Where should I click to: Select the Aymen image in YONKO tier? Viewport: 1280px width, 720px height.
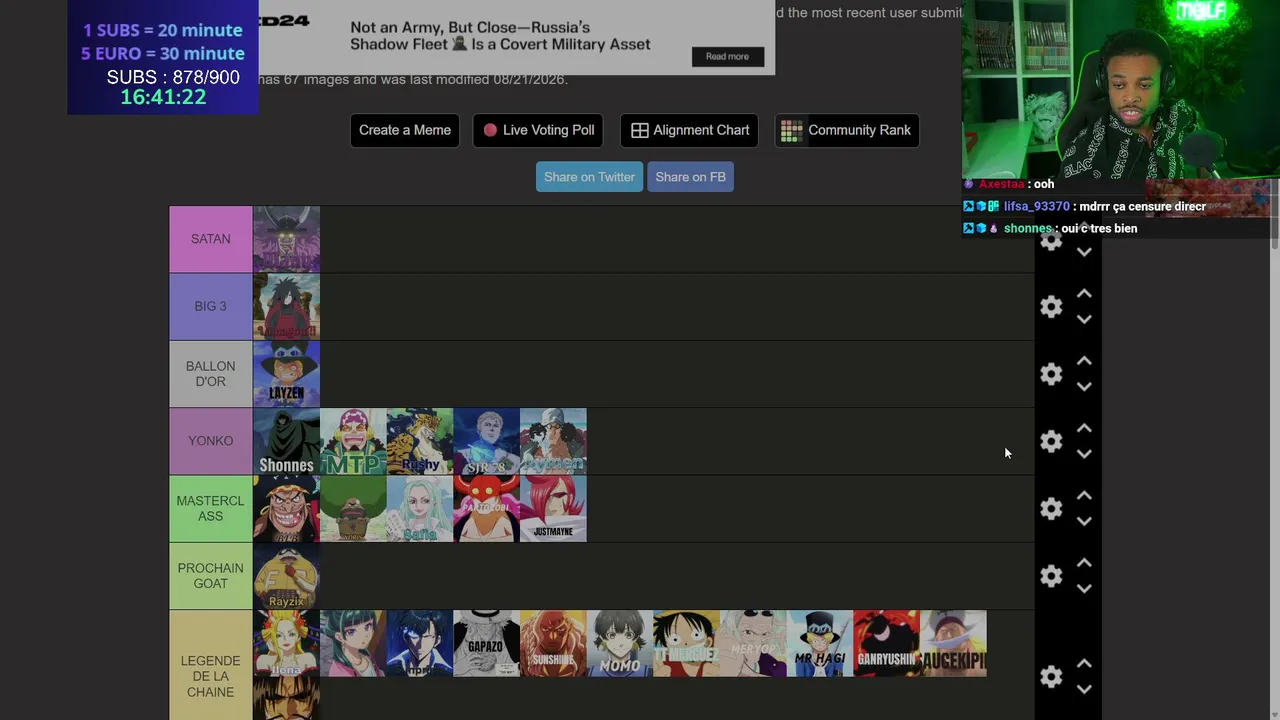click(x=553, y=441)
